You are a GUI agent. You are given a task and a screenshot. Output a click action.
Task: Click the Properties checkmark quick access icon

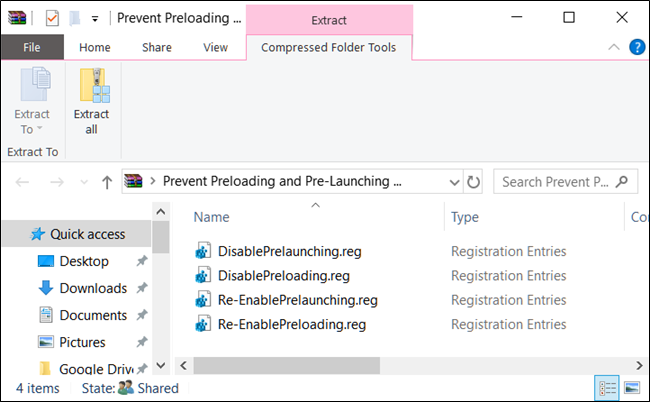(52, 17)
